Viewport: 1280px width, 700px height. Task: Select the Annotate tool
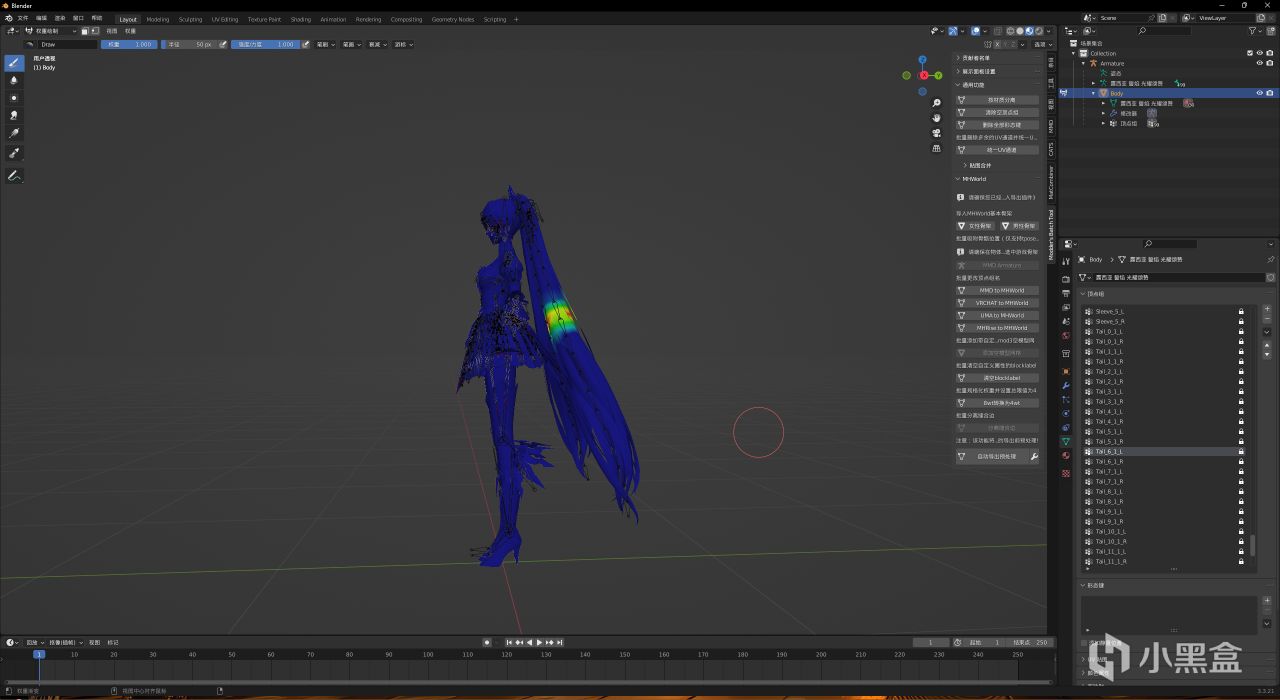point(14,176)
